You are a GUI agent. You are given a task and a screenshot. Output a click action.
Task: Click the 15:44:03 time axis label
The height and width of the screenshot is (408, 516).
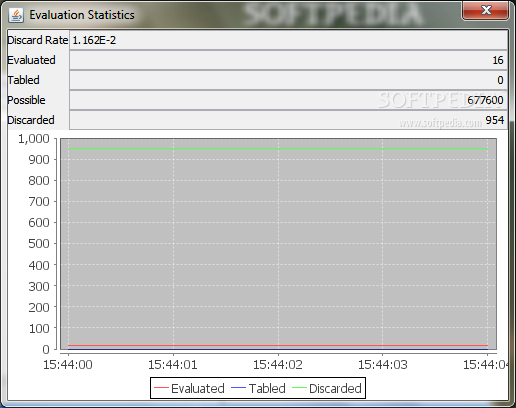(x=383, y=365)
